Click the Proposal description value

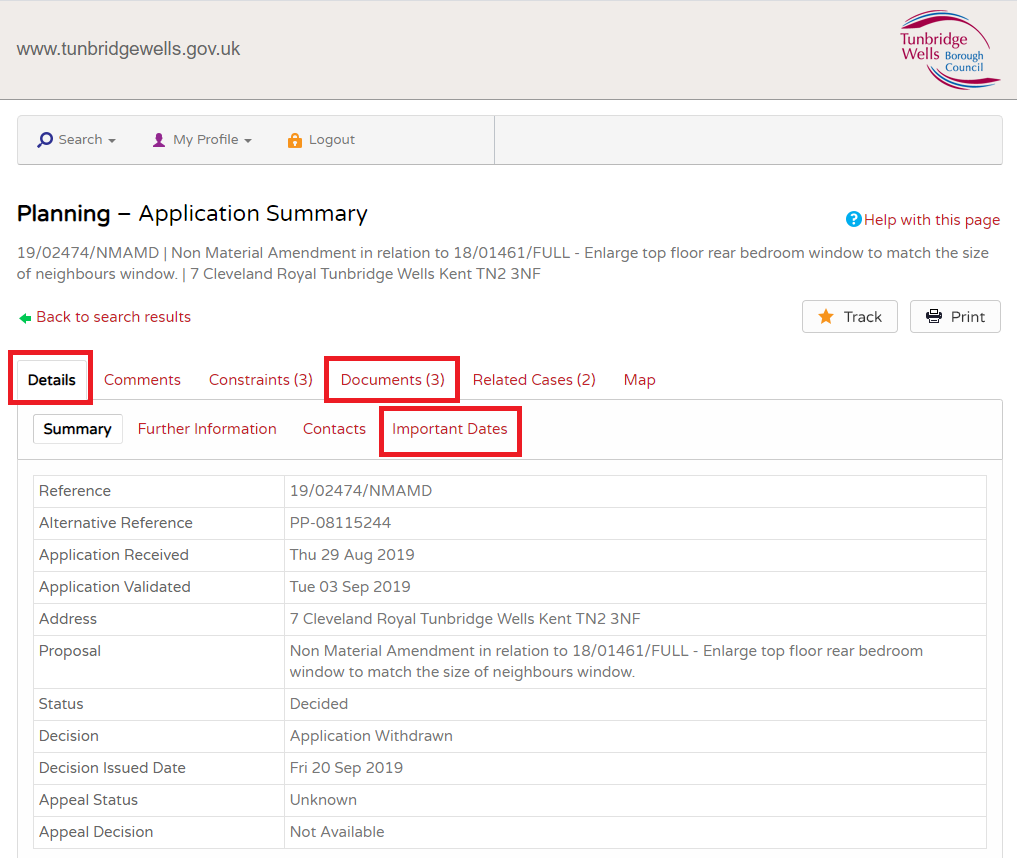coord(606,661)
